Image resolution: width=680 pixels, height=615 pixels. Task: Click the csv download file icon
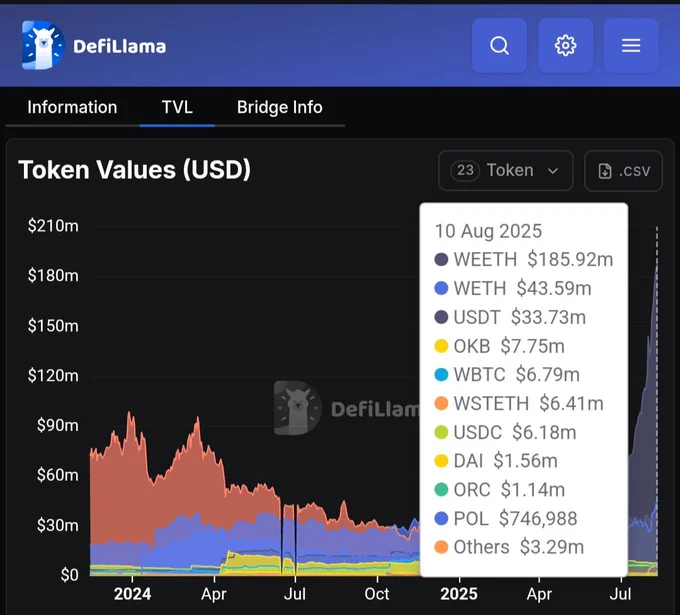coord(605,171)
